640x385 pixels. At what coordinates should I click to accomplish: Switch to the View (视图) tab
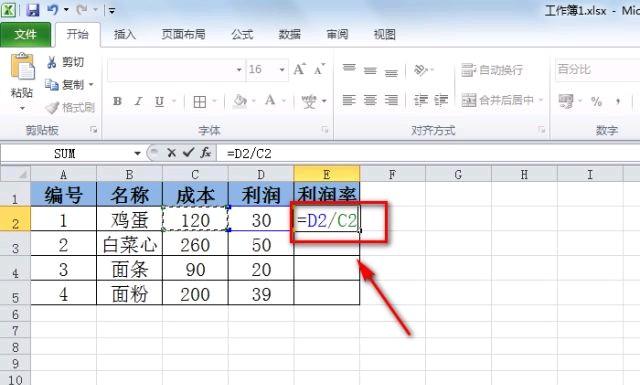[384, 34]
